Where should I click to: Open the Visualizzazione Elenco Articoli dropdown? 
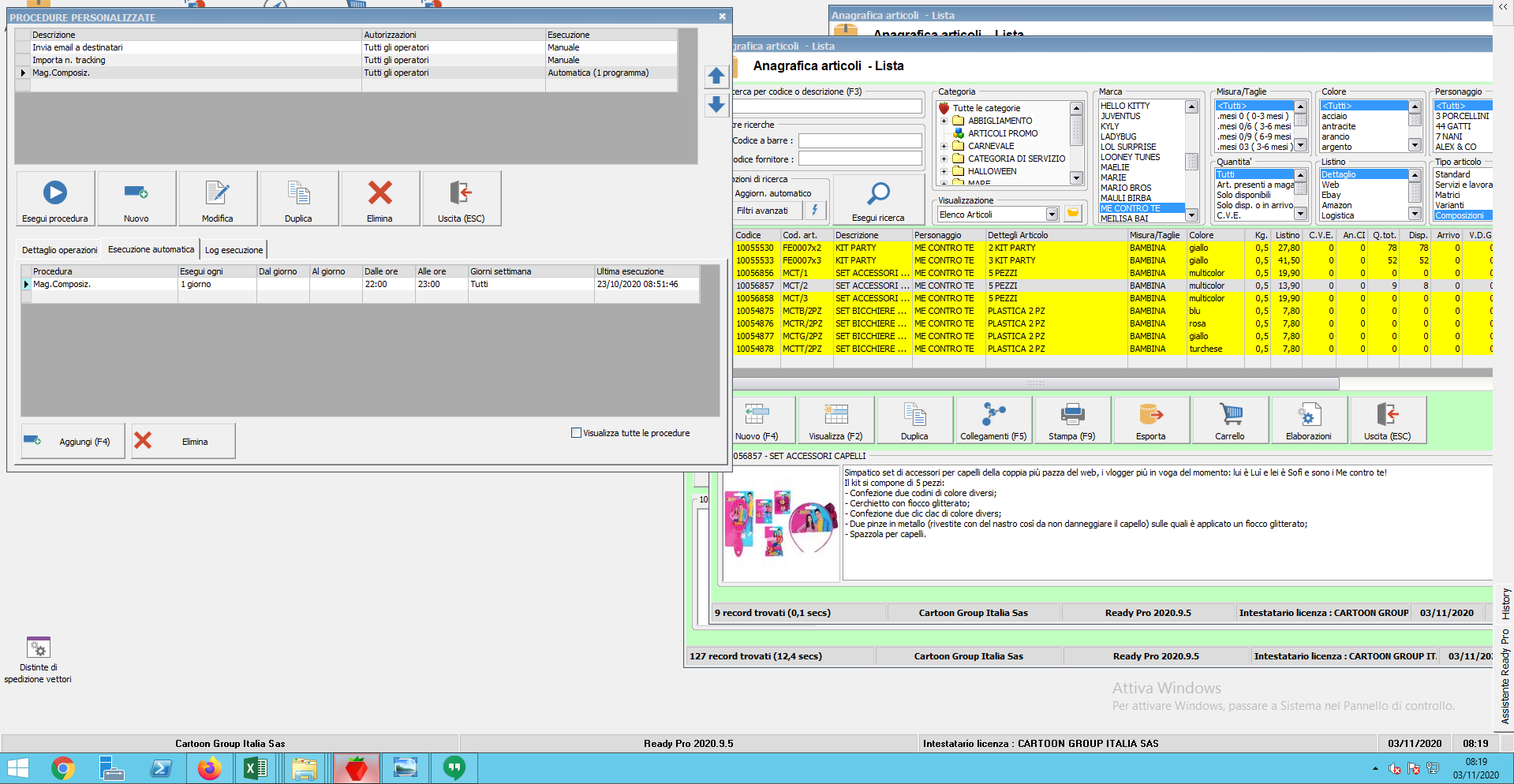click(x=1052, y=215)
